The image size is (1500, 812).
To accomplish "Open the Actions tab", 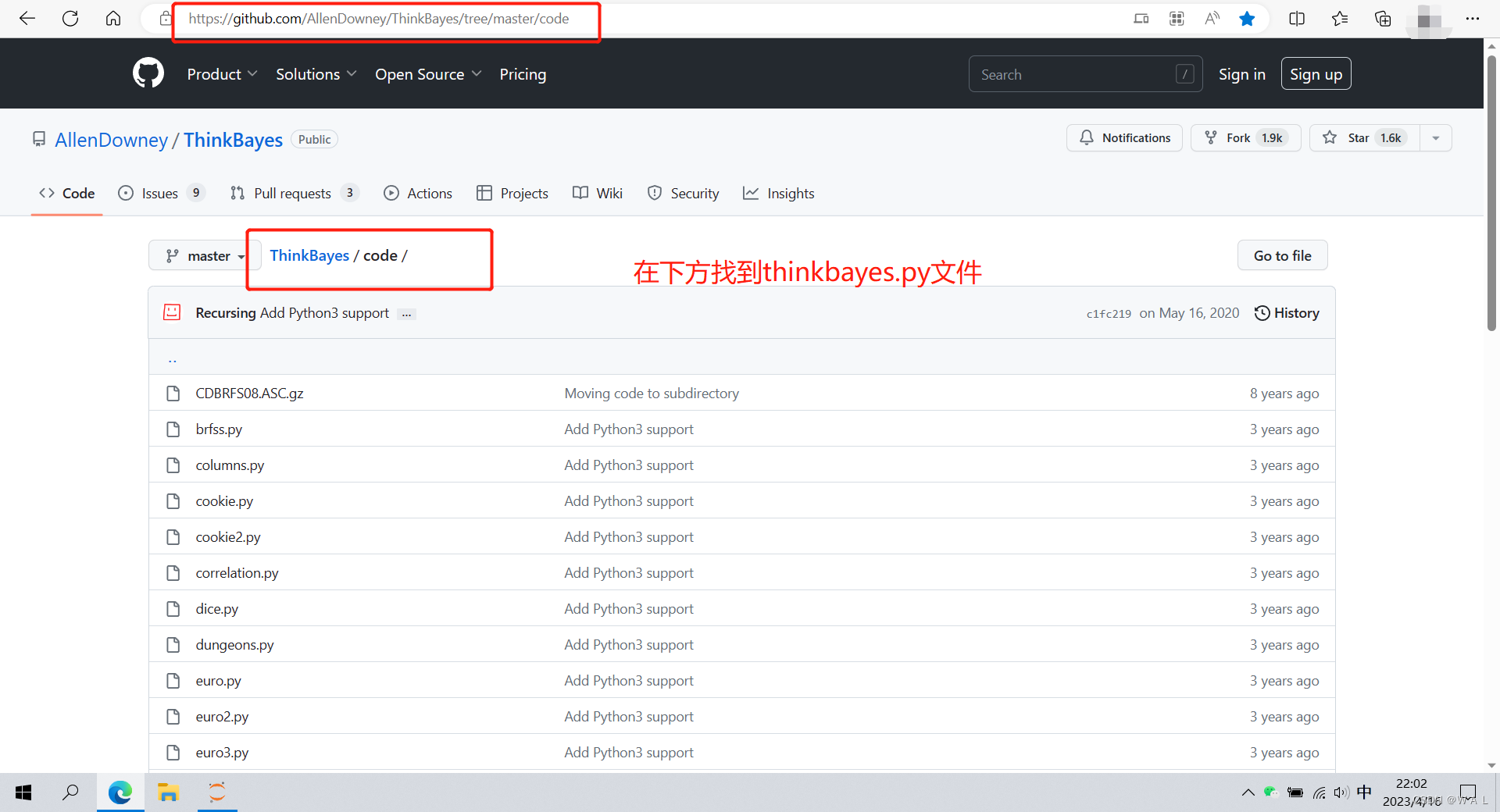I will [418, 194].
